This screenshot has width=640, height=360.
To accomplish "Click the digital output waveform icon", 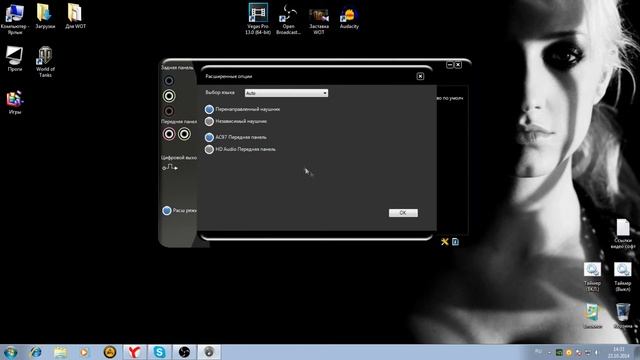I will [x=170, y=167].
